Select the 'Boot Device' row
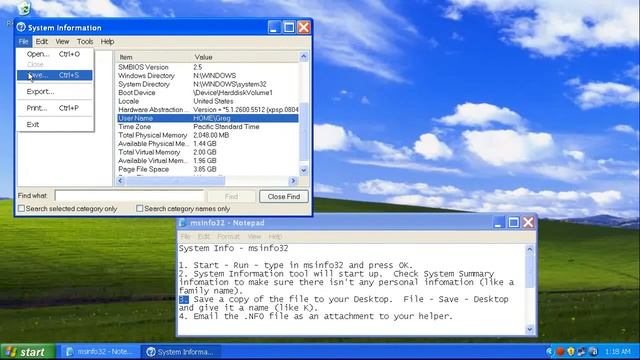Viewport: 640px width, 360px height. [x=207, y=93]
